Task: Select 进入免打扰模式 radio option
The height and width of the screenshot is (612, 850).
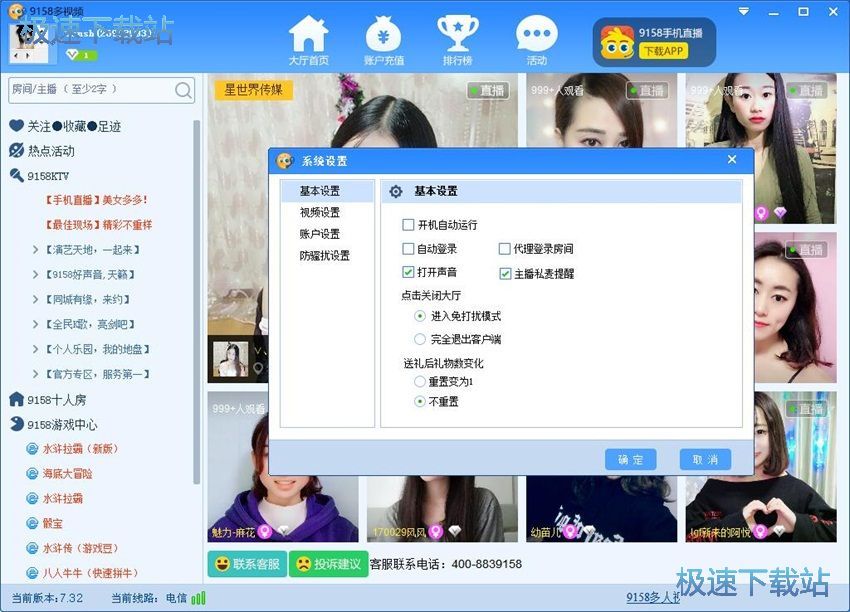Action: [420, 316]
